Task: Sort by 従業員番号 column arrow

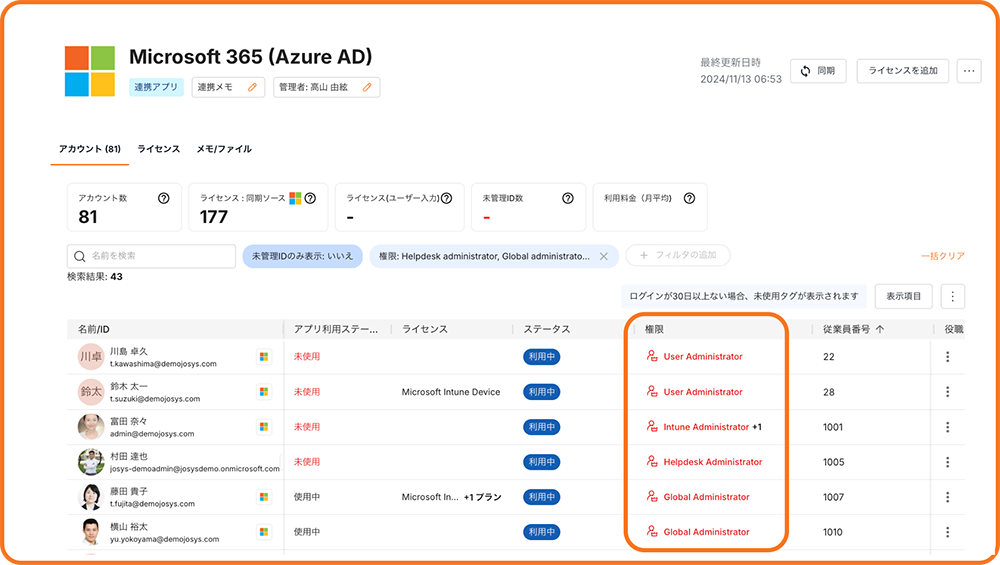Action: pyautogui.click(x=880, y=329)
